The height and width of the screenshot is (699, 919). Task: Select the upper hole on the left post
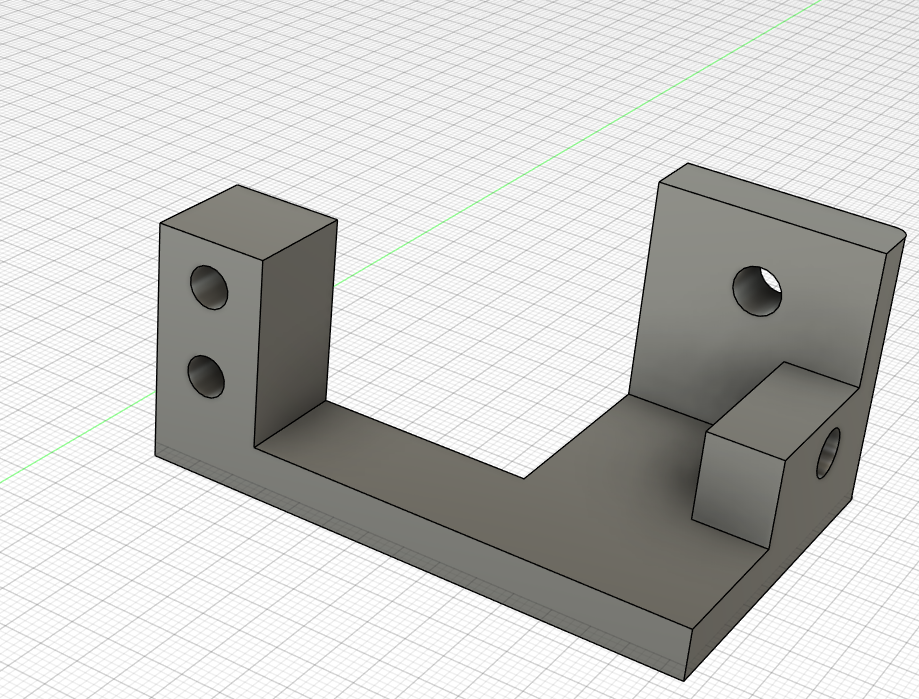[x=209, y=287]
